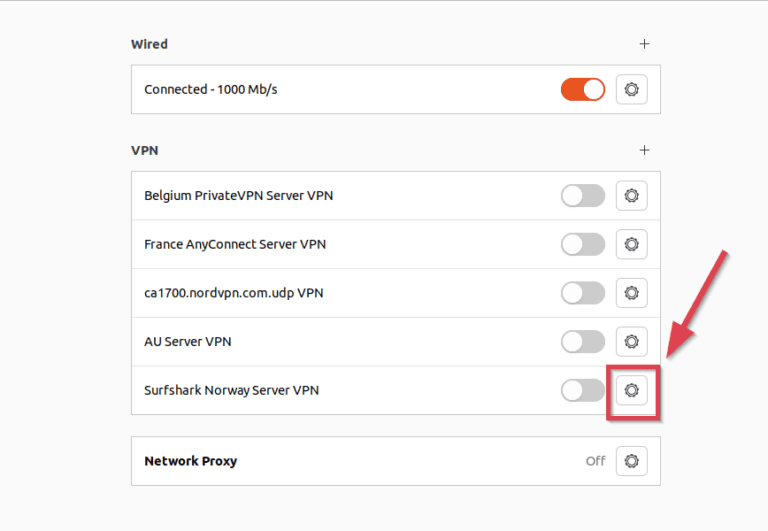The width and height of the screenshot is (768, 531).
Task: Click the Connected - 1000 Mb/s row
Action: (210, 90)
